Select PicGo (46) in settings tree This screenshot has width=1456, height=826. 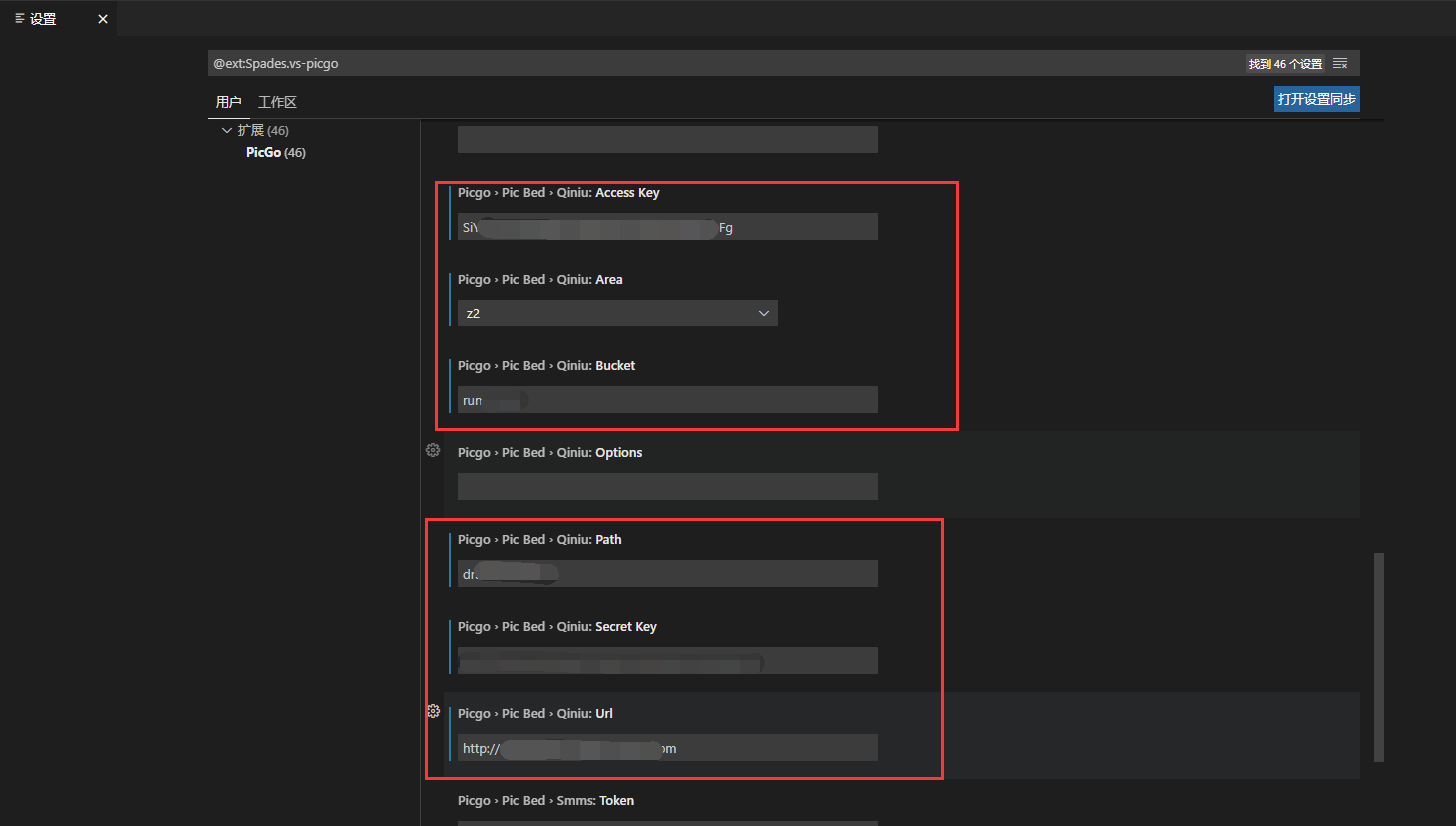[275, 153]
